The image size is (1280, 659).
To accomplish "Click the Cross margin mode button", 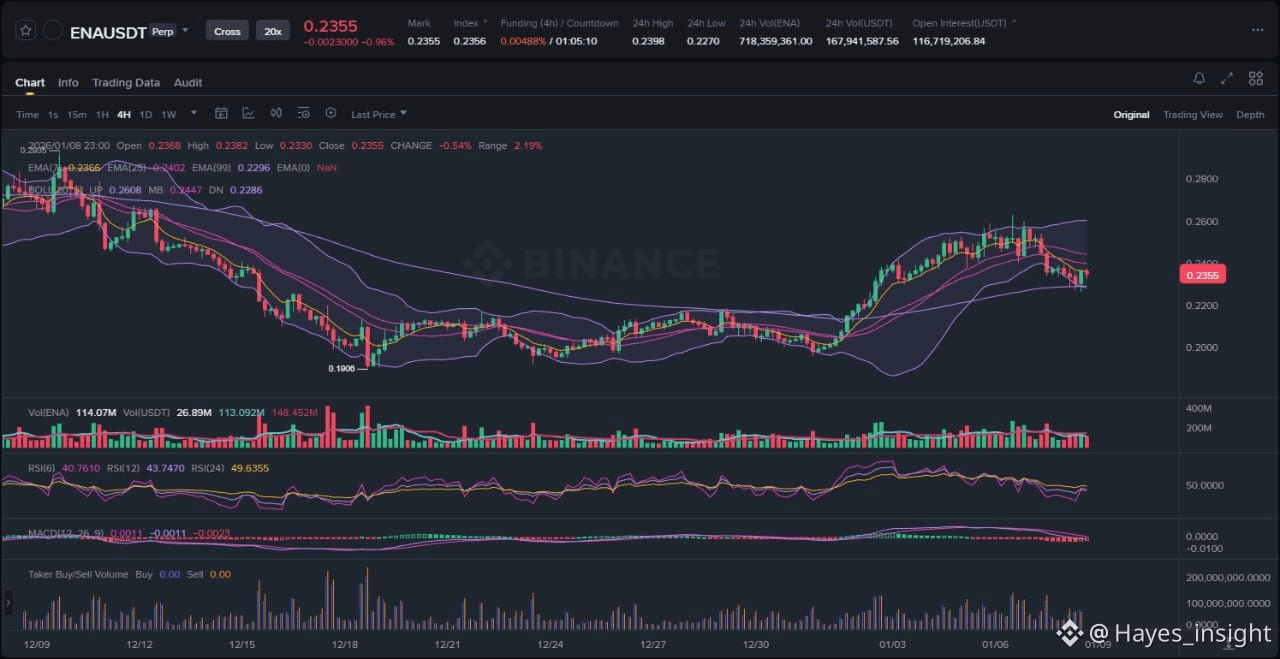I will pos(227,31).
